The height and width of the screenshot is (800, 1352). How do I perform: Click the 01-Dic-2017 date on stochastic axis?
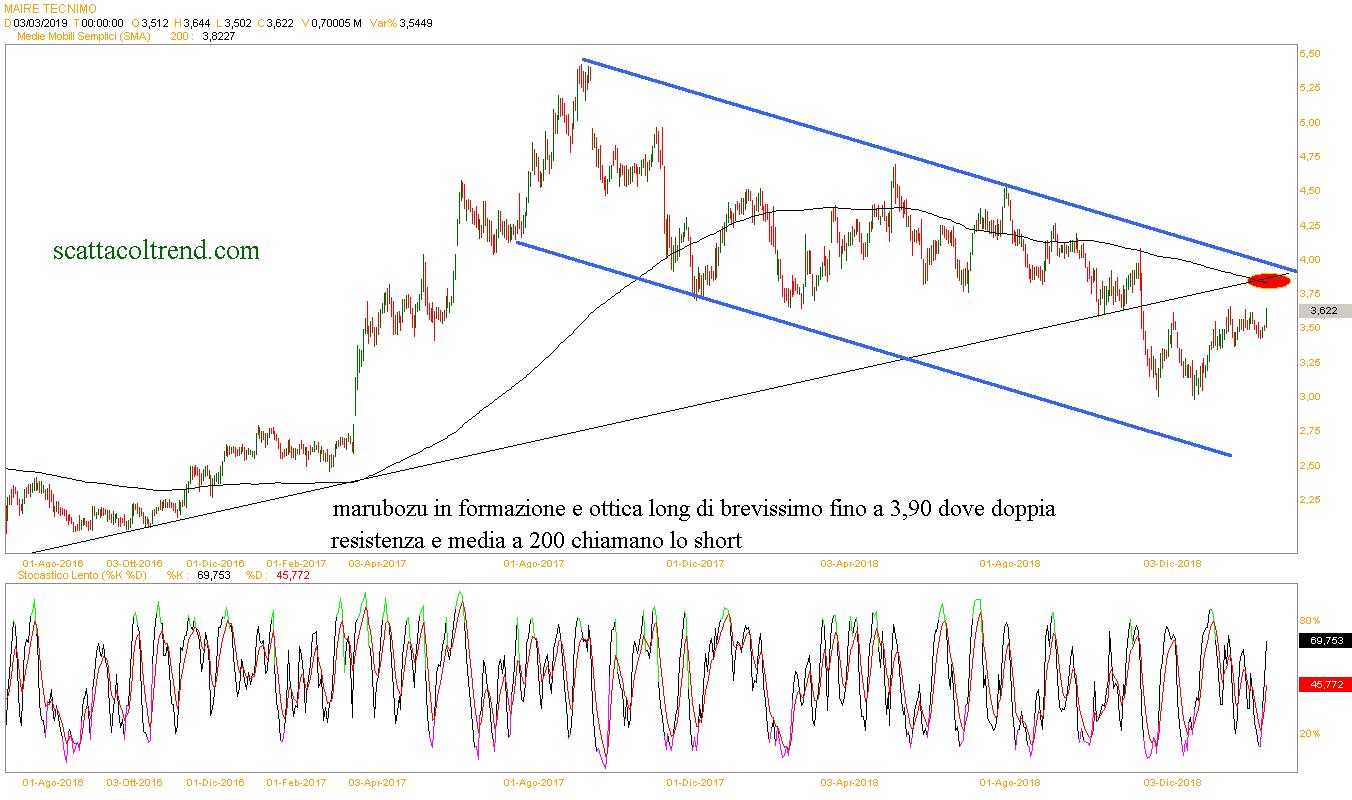tap(696, 782)
